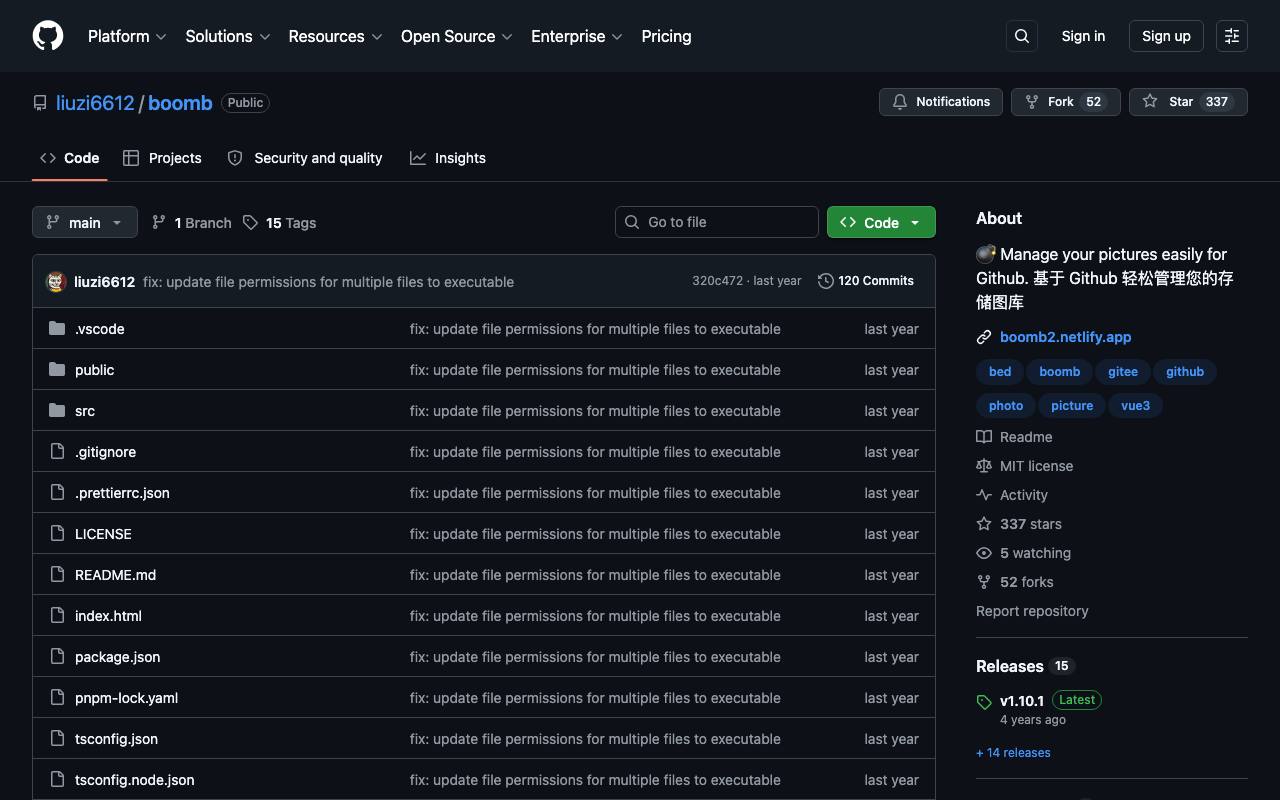The height and width of the screenshot is (800, 1280).
Task: Click the src folder icon
Action: (57, 410)
